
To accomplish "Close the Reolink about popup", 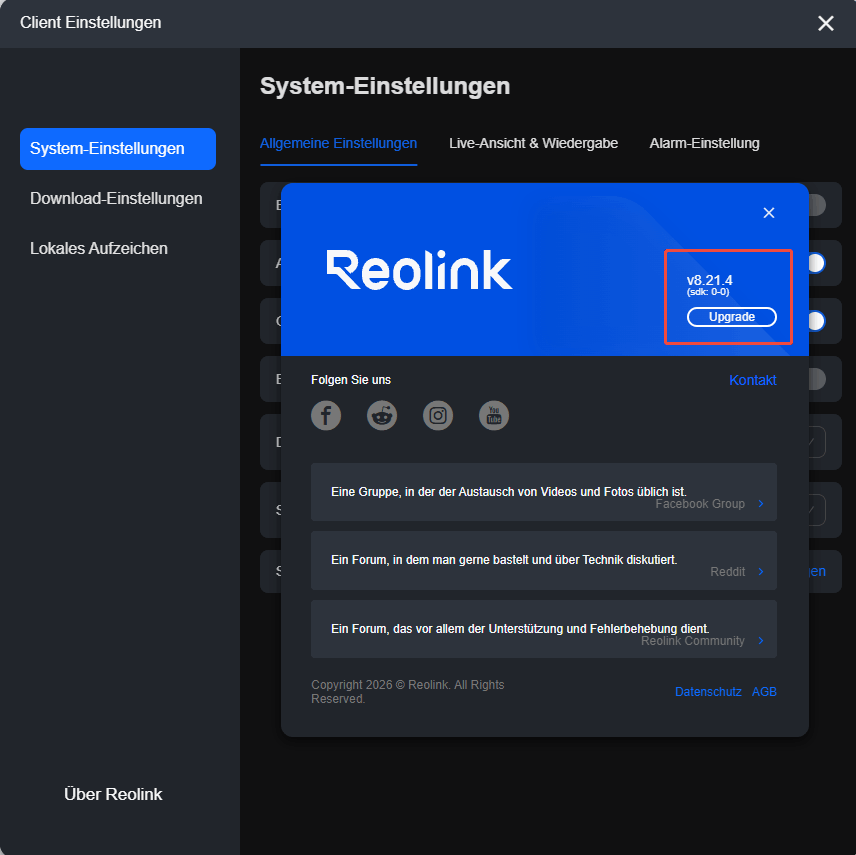I will (x=769, y=213).
